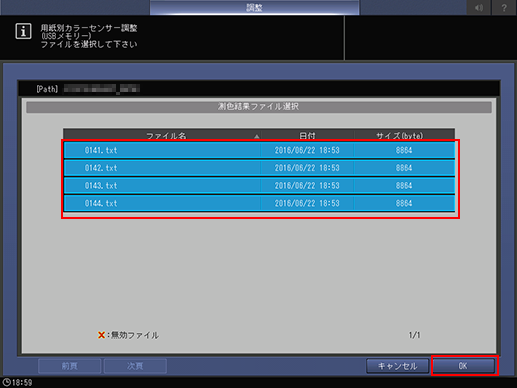Click the date cell of 0141.txt row
517x388 pixels.
[x=307, y=150]
